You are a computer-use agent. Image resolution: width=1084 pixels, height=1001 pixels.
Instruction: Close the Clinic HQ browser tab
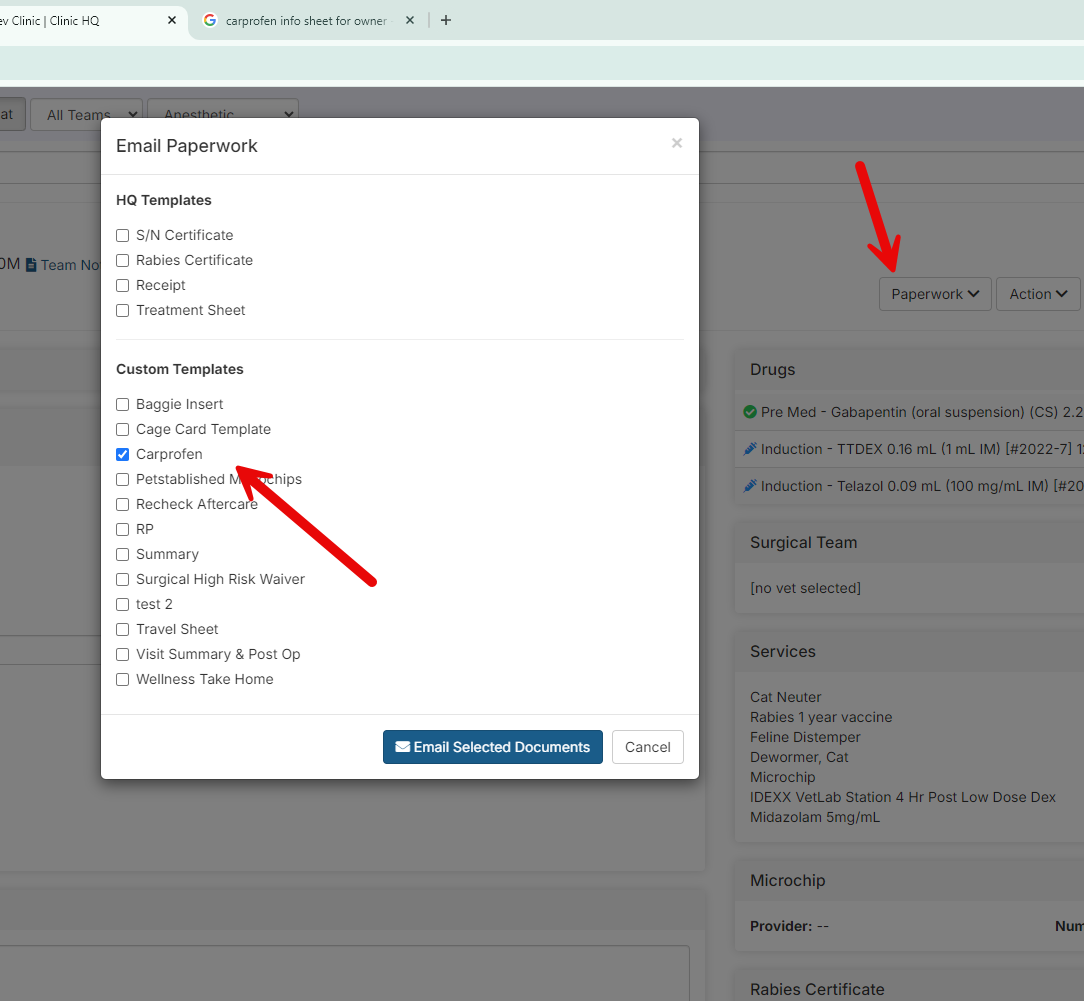[x=172, y=20]
